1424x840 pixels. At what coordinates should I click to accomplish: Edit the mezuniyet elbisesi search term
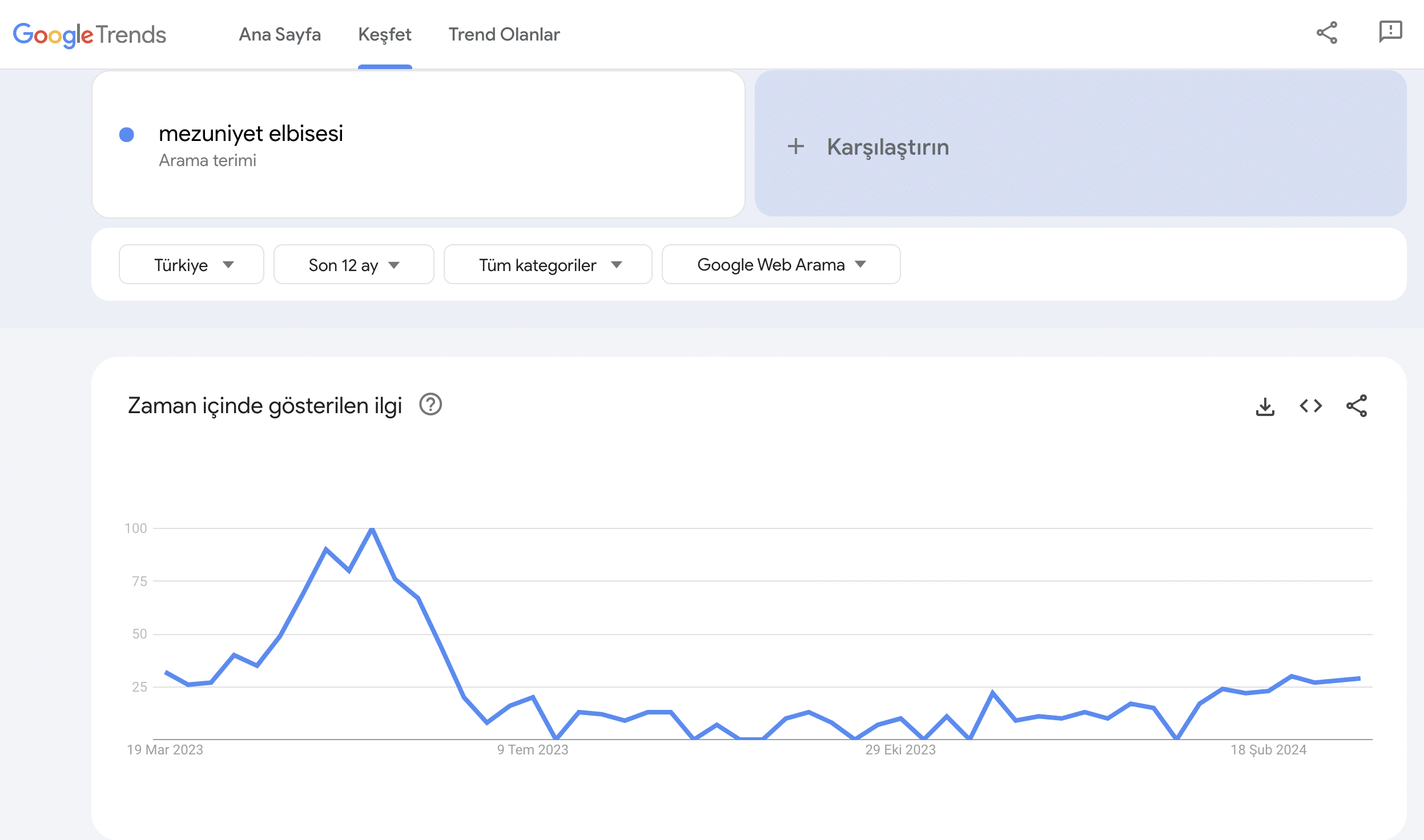pyautogui.click(x=251, y=134)
